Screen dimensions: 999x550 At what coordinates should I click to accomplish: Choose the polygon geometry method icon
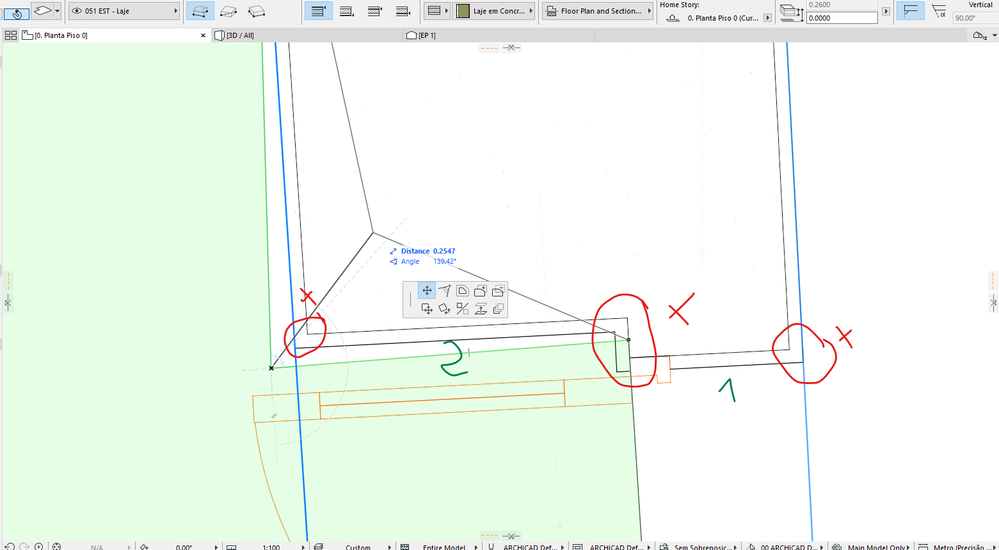43,11
